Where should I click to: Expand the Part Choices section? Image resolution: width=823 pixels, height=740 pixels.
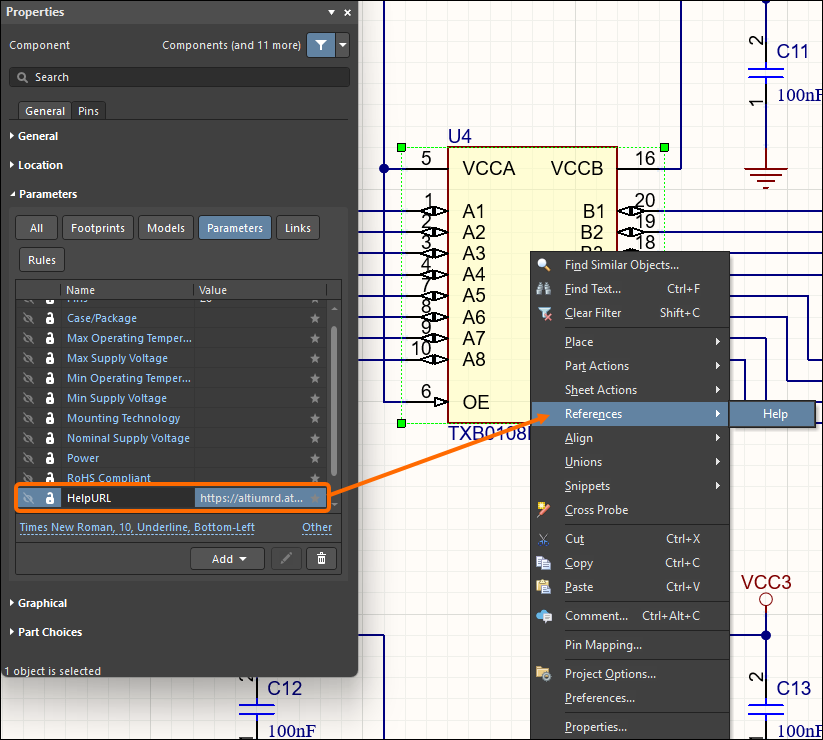[x=49, y=632]
